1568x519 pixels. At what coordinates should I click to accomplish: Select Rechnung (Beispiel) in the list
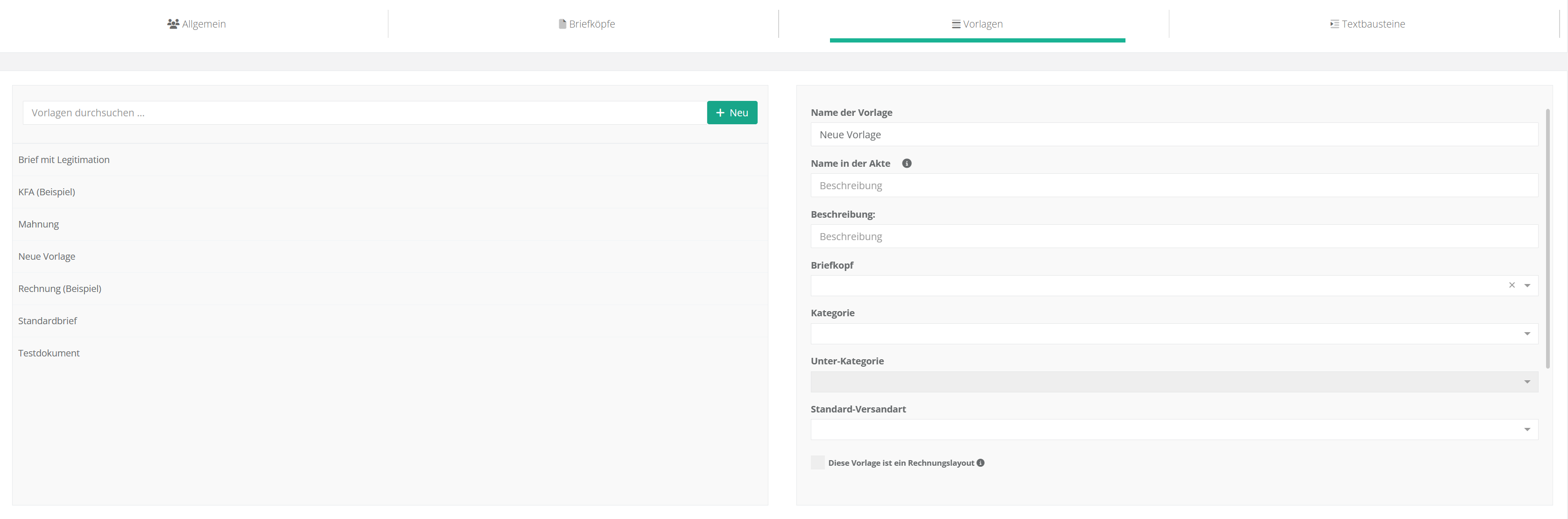[60, 289]
